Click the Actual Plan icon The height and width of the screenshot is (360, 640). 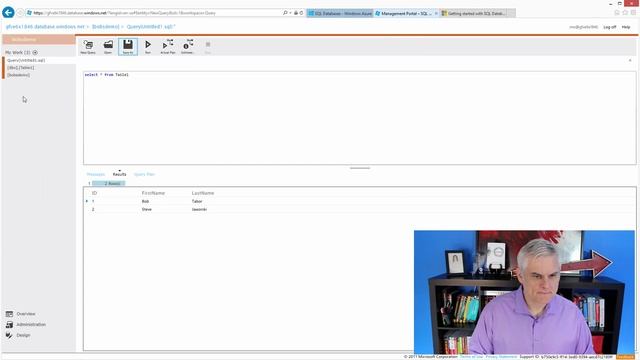pos(168,47)
